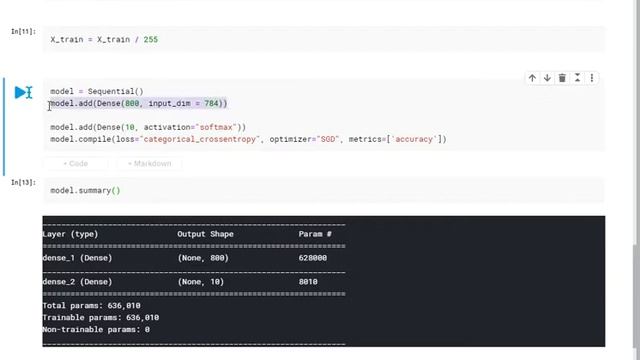Viewport: 640px width, 360px height.
Task: Click the Output Shape column header
Action: tap(205, 234)
